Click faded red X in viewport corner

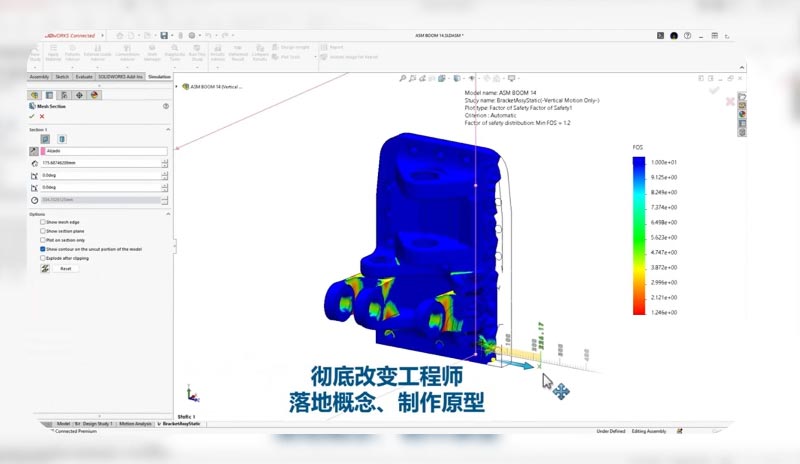click(730, 102)
